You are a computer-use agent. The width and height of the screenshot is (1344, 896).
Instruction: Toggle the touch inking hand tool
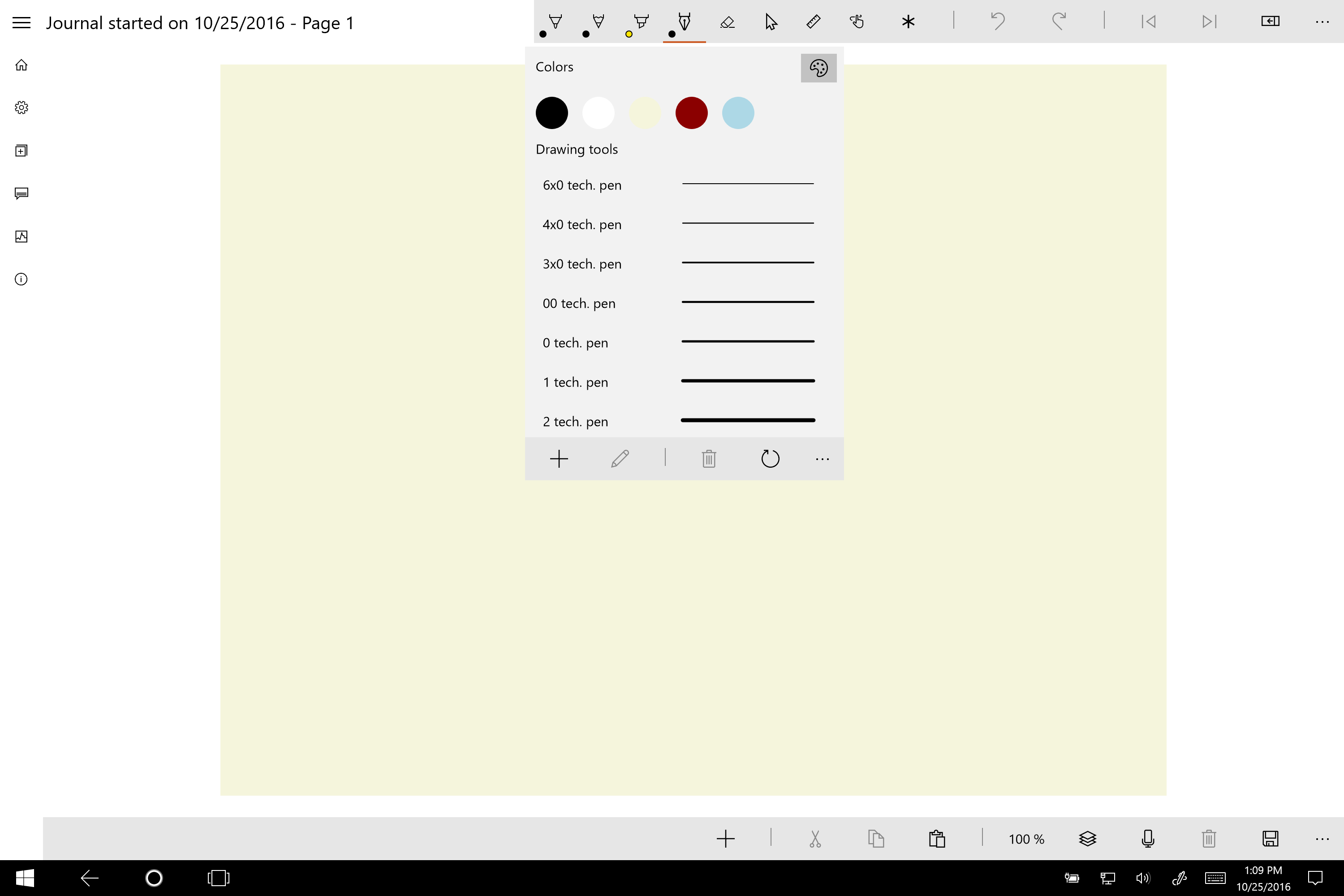[x=856, y=22]
